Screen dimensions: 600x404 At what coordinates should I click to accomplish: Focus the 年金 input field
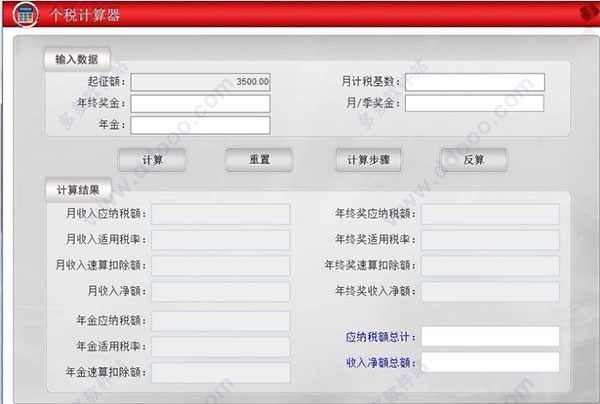(200, 125)
